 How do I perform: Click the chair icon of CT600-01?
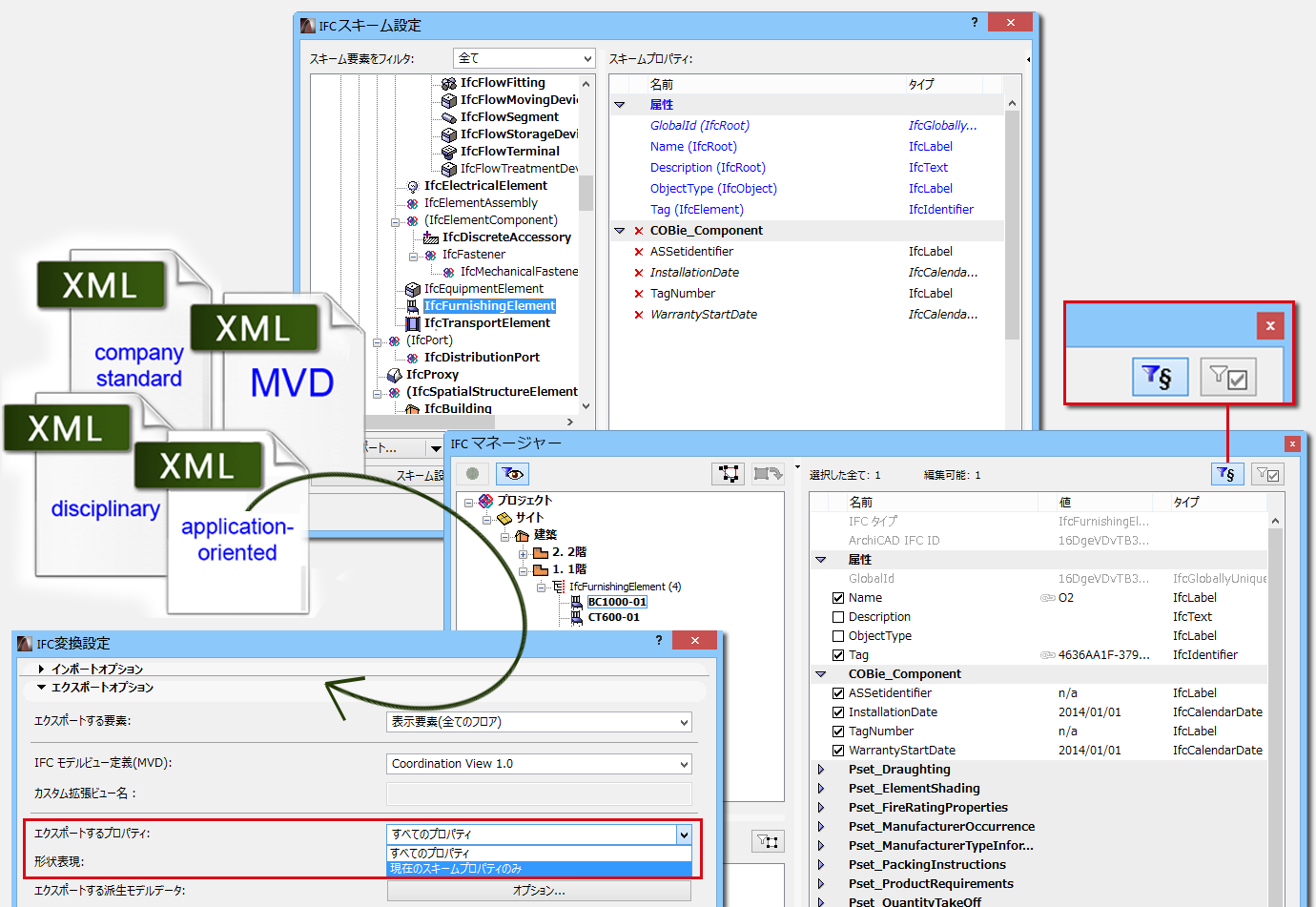tap(576, 618)
